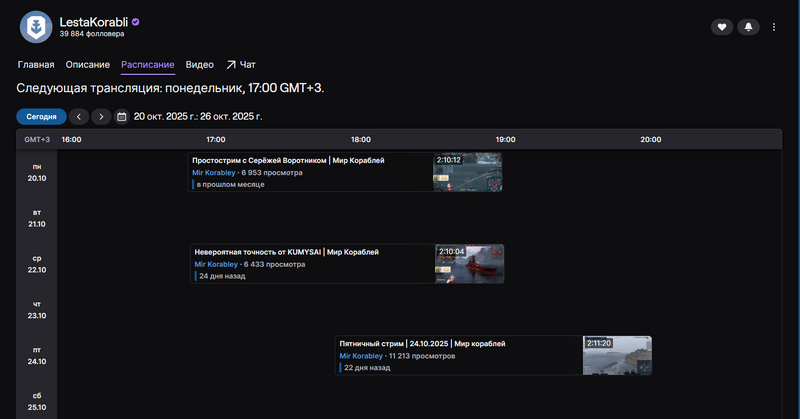This screenshot has height=419, width=800.
Task: Open the Чат popout link
Action: pyautogui.click(x=240, y=65)
